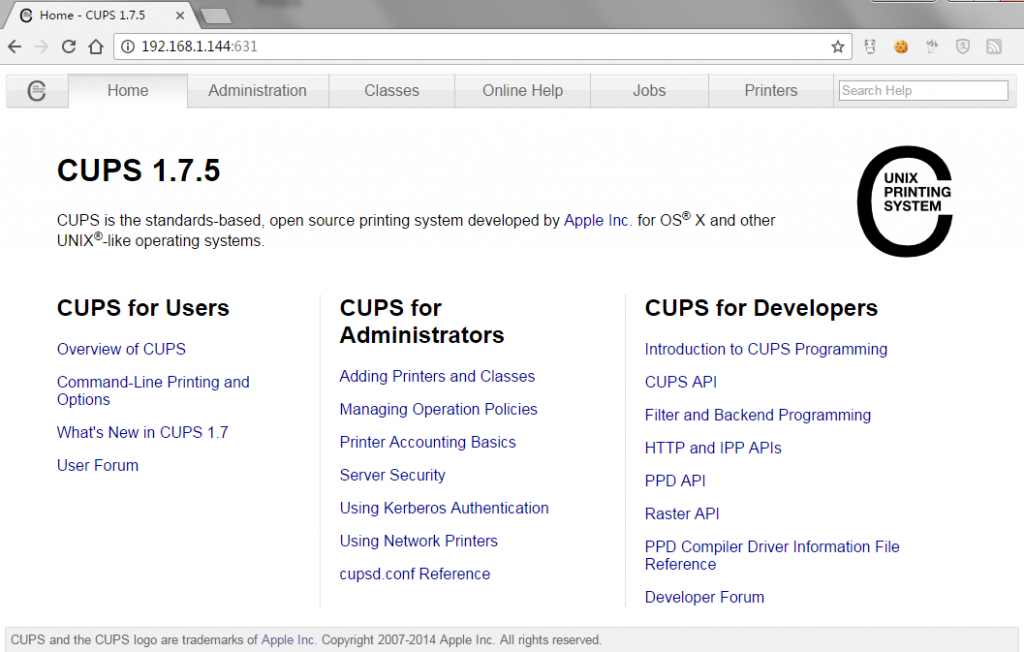Image resolution: width=1024 pixels, height=652 pixels.
Task: Reload the page with refresh icon
Action: pyautogui.click(x=69, y=46)
